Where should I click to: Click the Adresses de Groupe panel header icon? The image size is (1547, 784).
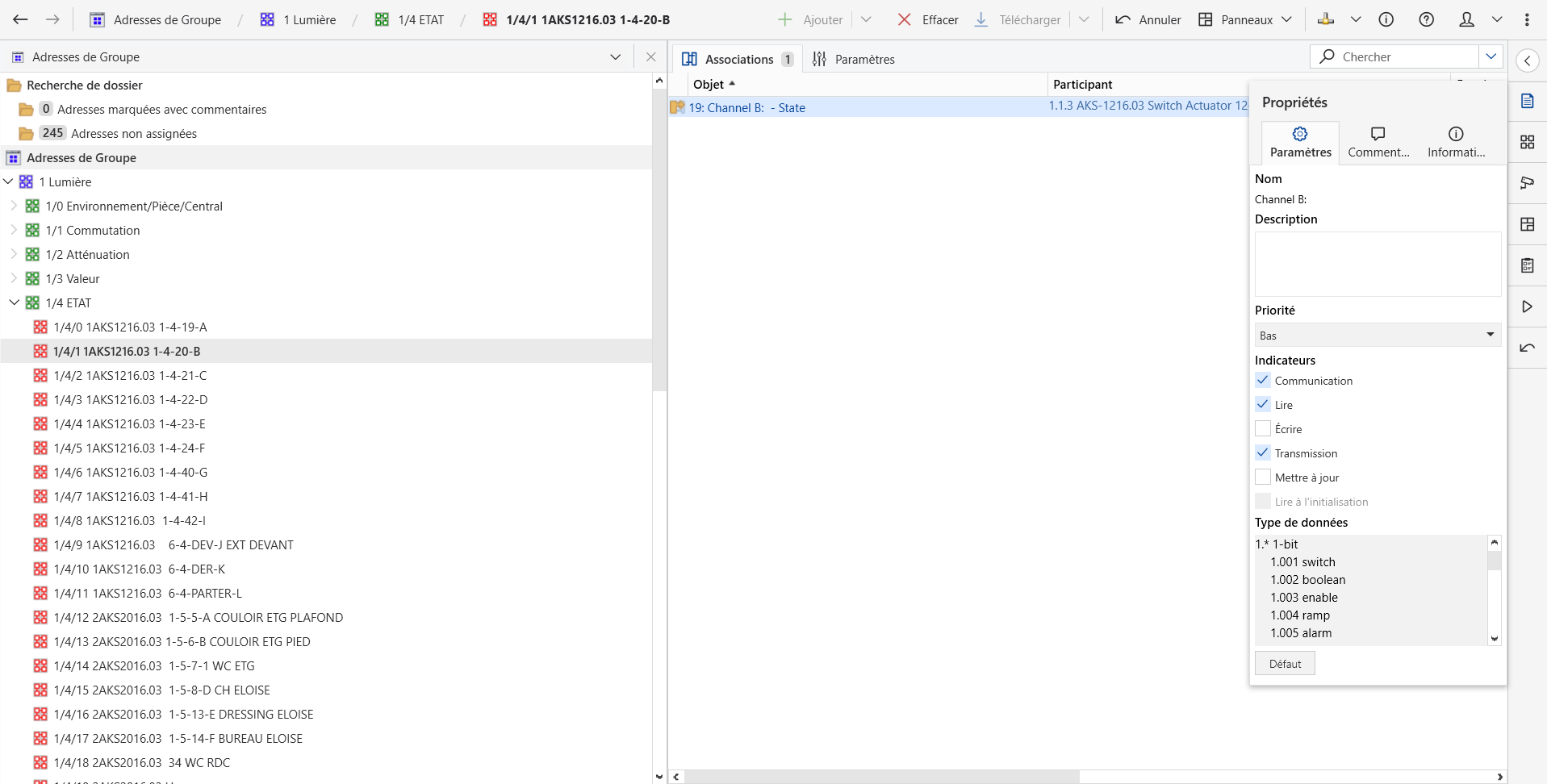(x=18, y=57)
